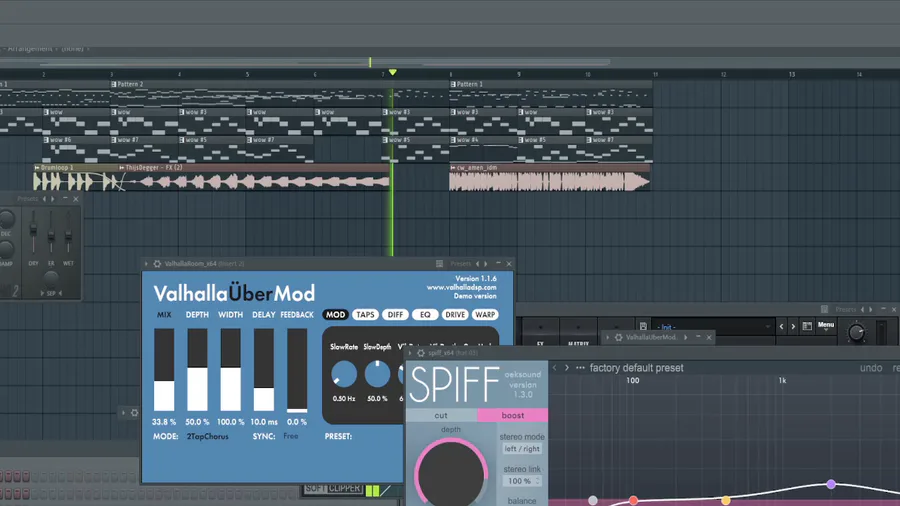Select the cw_amen_idm audio clip
Image resolution: width=900 pixels, height=506 pixels.
coord(550,178)
